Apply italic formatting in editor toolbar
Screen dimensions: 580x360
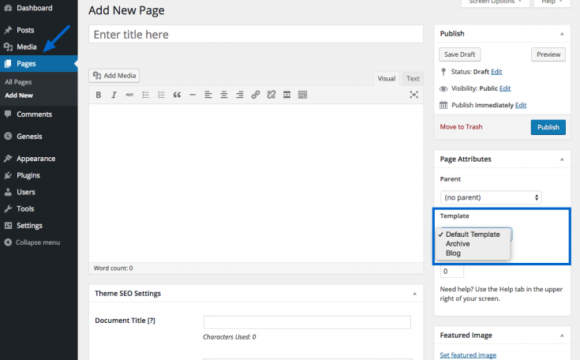(114, 95)
